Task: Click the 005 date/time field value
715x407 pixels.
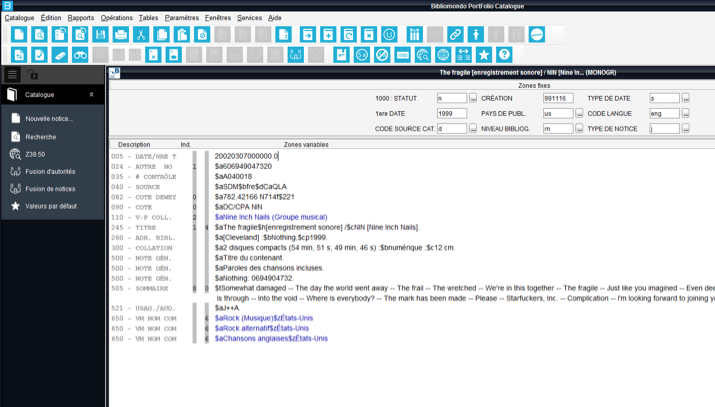Action: click(246, 156)
